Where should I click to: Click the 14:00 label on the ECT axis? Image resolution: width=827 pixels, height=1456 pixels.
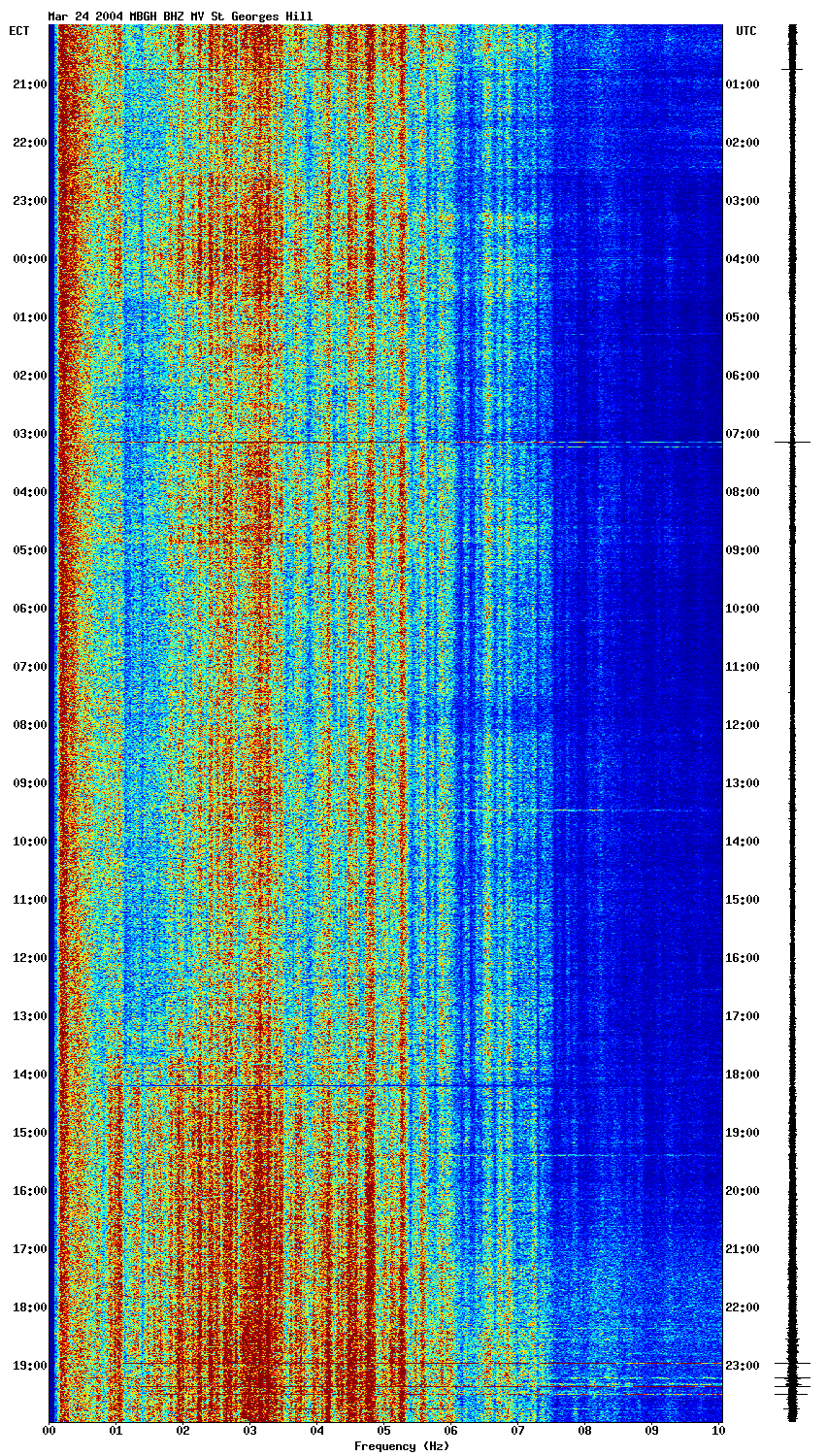(x=29, y=1075)
